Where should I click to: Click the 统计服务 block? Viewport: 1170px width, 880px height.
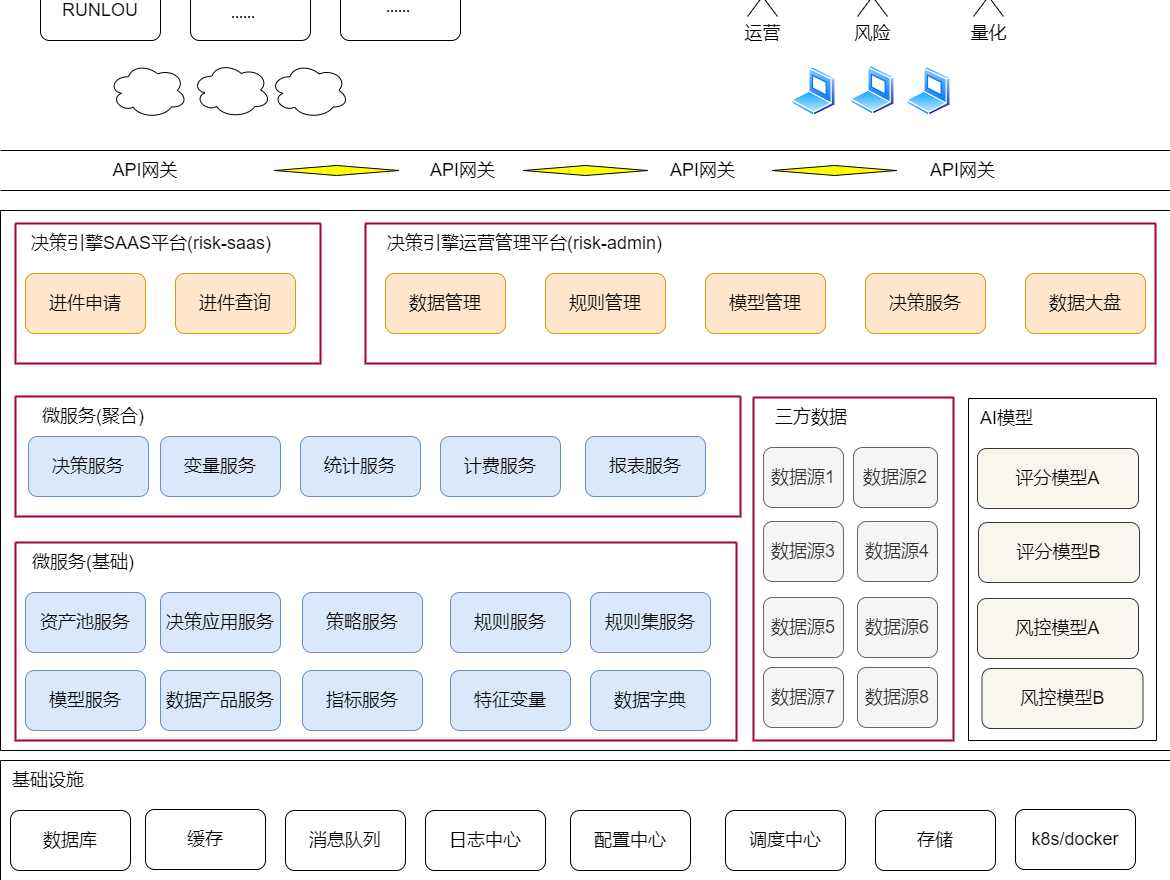pos(360,466)
